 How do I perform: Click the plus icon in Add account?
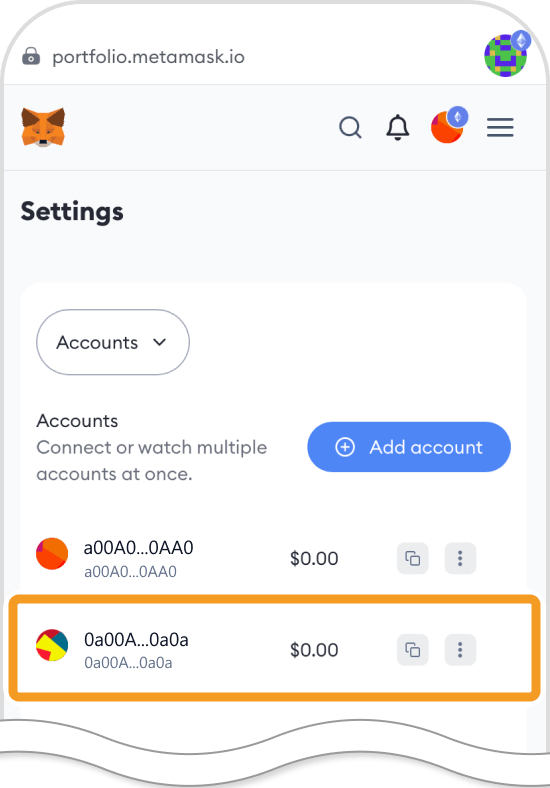tap(345, 447)
